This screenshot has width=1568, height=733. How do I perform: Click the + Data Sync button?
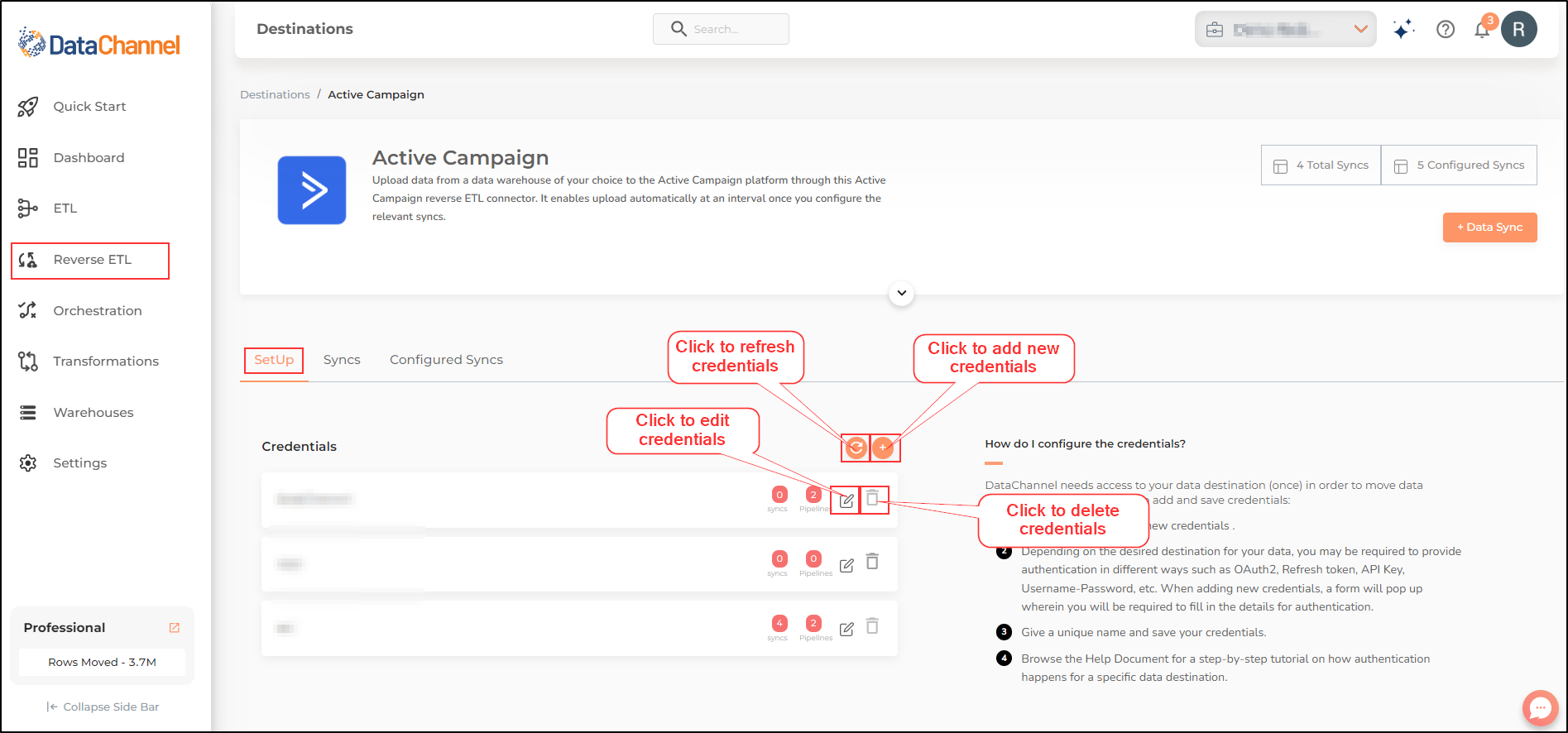[1489, 228]
